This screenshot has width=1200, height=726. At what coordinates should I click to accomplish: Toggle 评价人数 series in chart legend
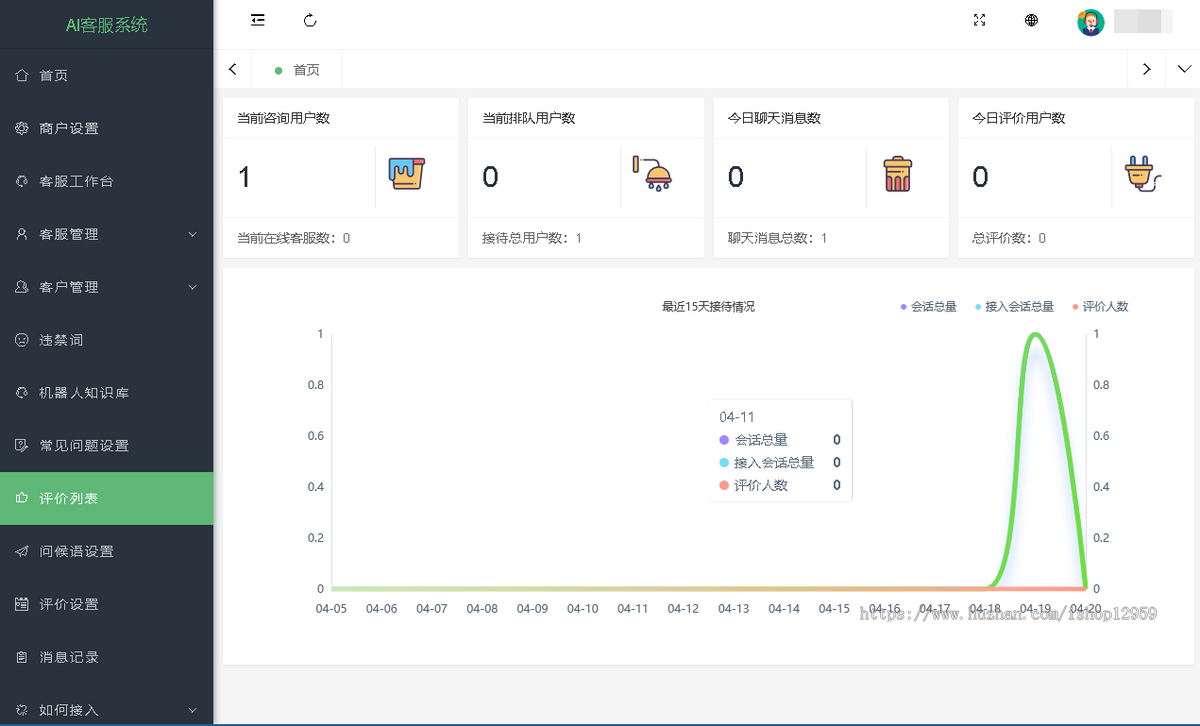(1099, 307)
